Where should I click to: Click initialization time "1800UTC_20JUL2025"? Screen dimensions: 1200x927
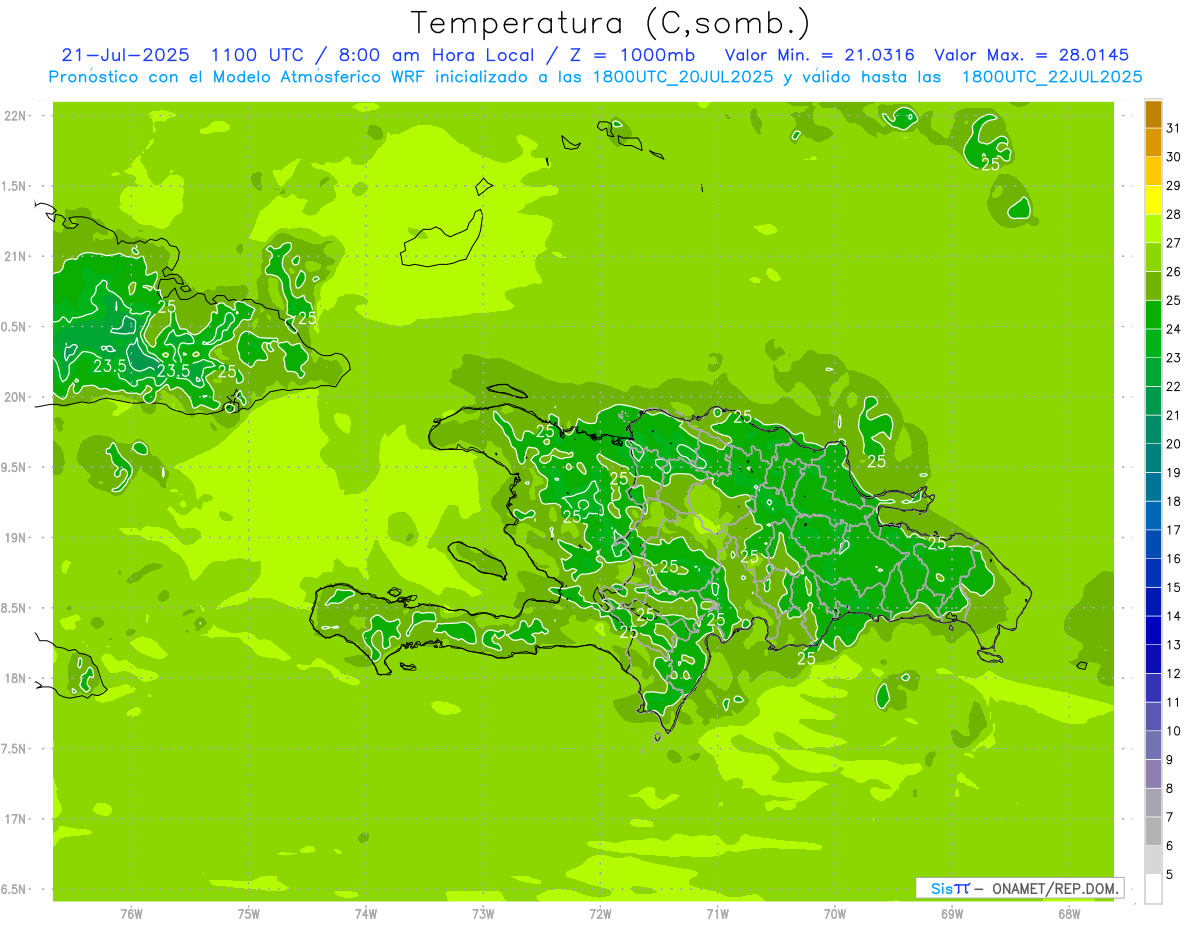681,77
